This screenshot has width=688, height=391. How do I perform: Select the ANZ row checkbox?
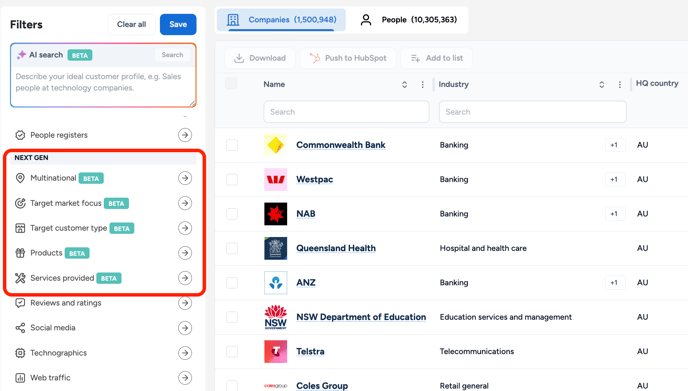pyautogui.click(x=232, y=283)
